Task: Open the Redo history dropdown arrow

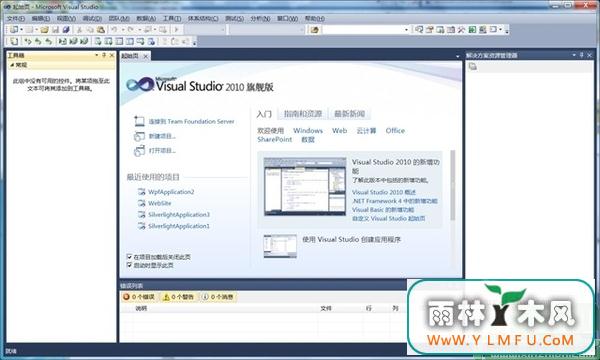Action: coord(140,29)
